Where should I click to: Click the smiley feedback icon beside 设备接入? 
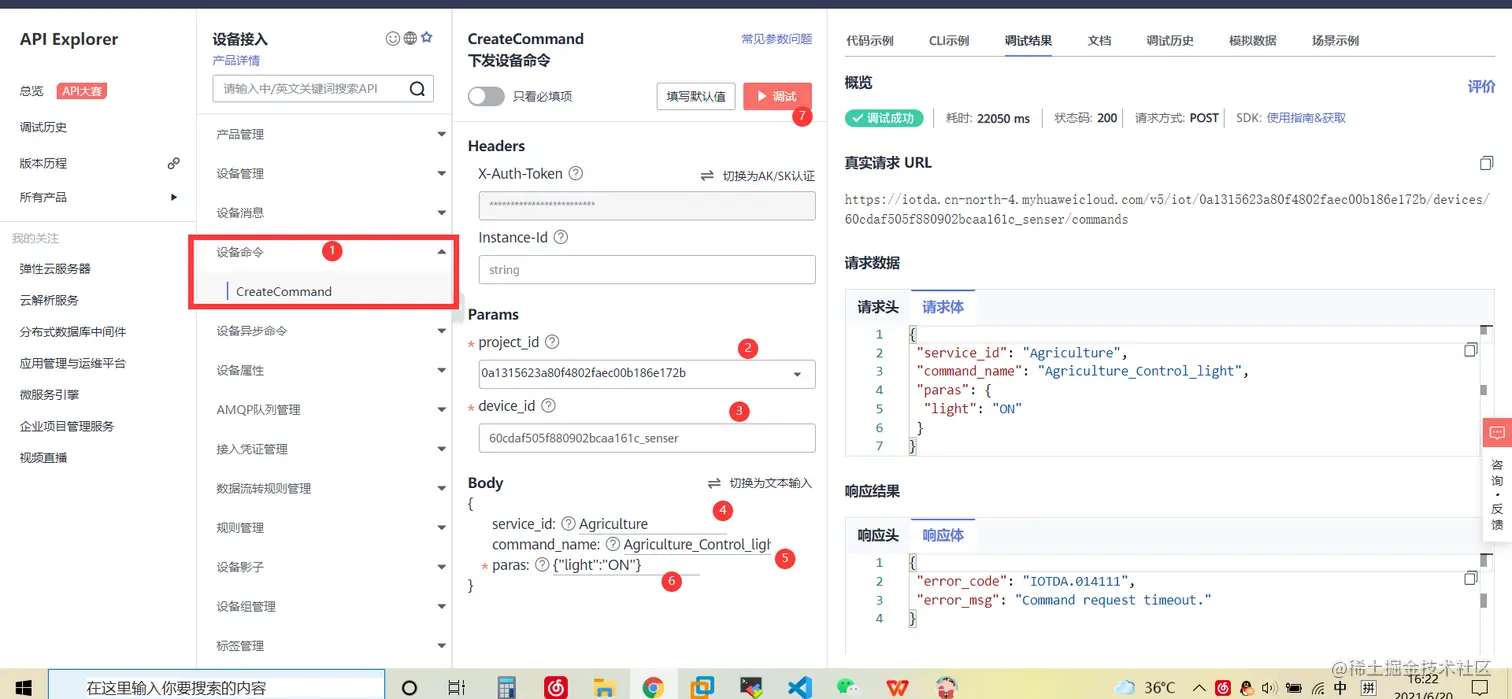(x=393, y=38)
